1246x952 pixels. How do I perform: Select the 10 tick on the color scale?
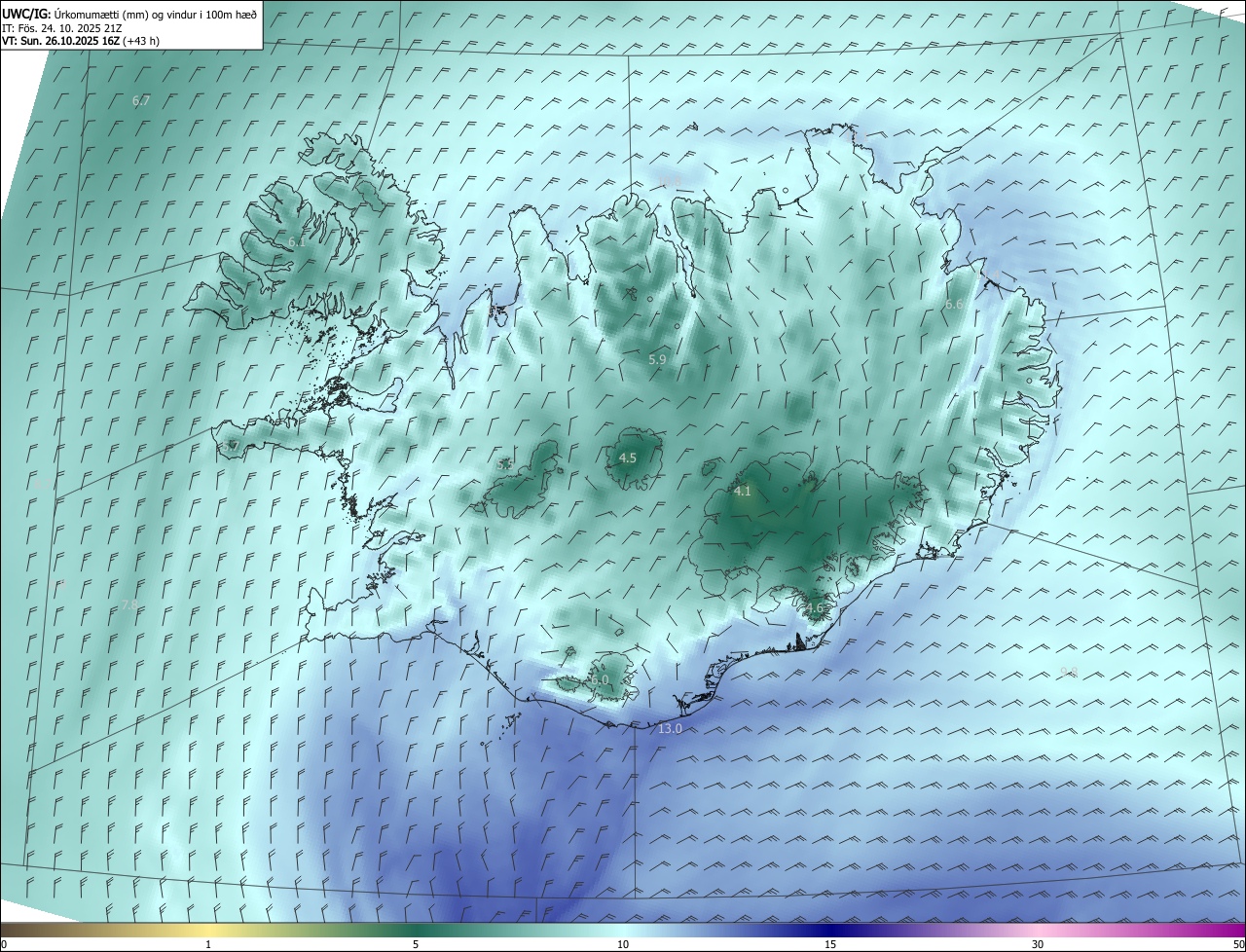point(623,944)
